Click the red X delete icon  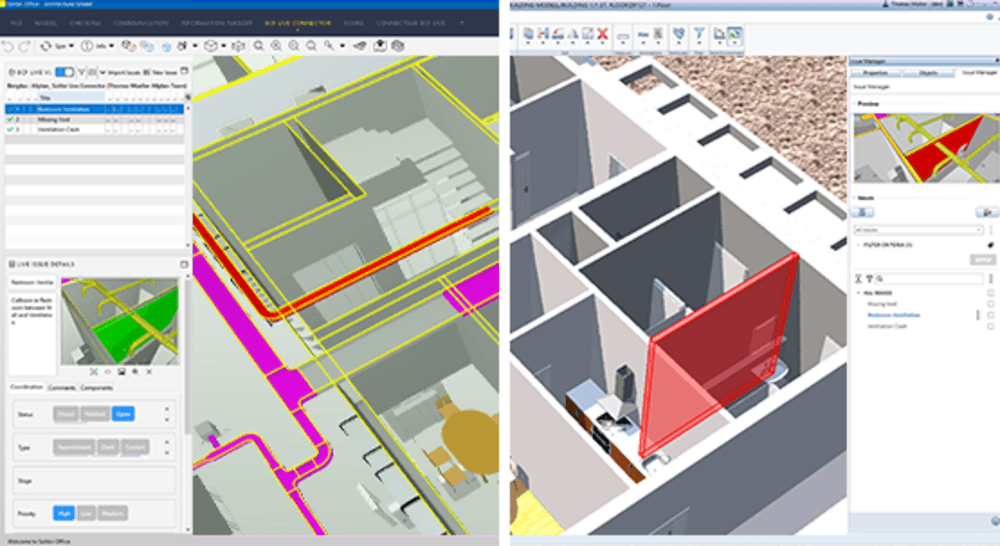point(603,34)
